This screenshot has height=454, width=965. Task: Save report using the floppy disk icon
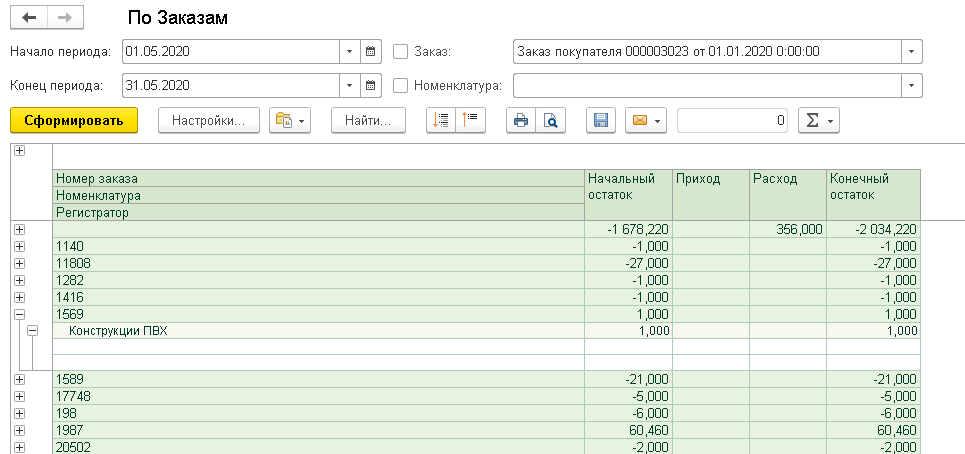click(601, 121)
